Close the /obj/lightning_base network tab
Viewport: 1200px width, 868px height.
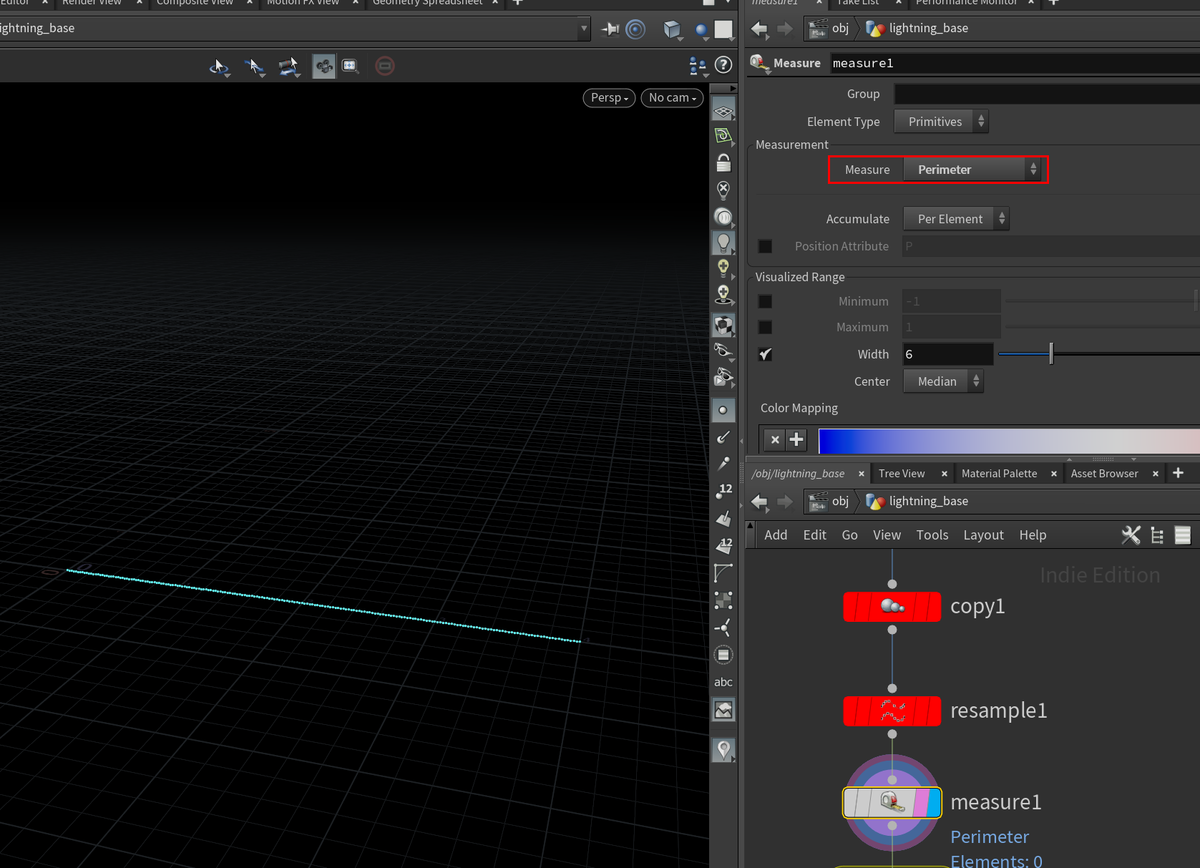859,474
